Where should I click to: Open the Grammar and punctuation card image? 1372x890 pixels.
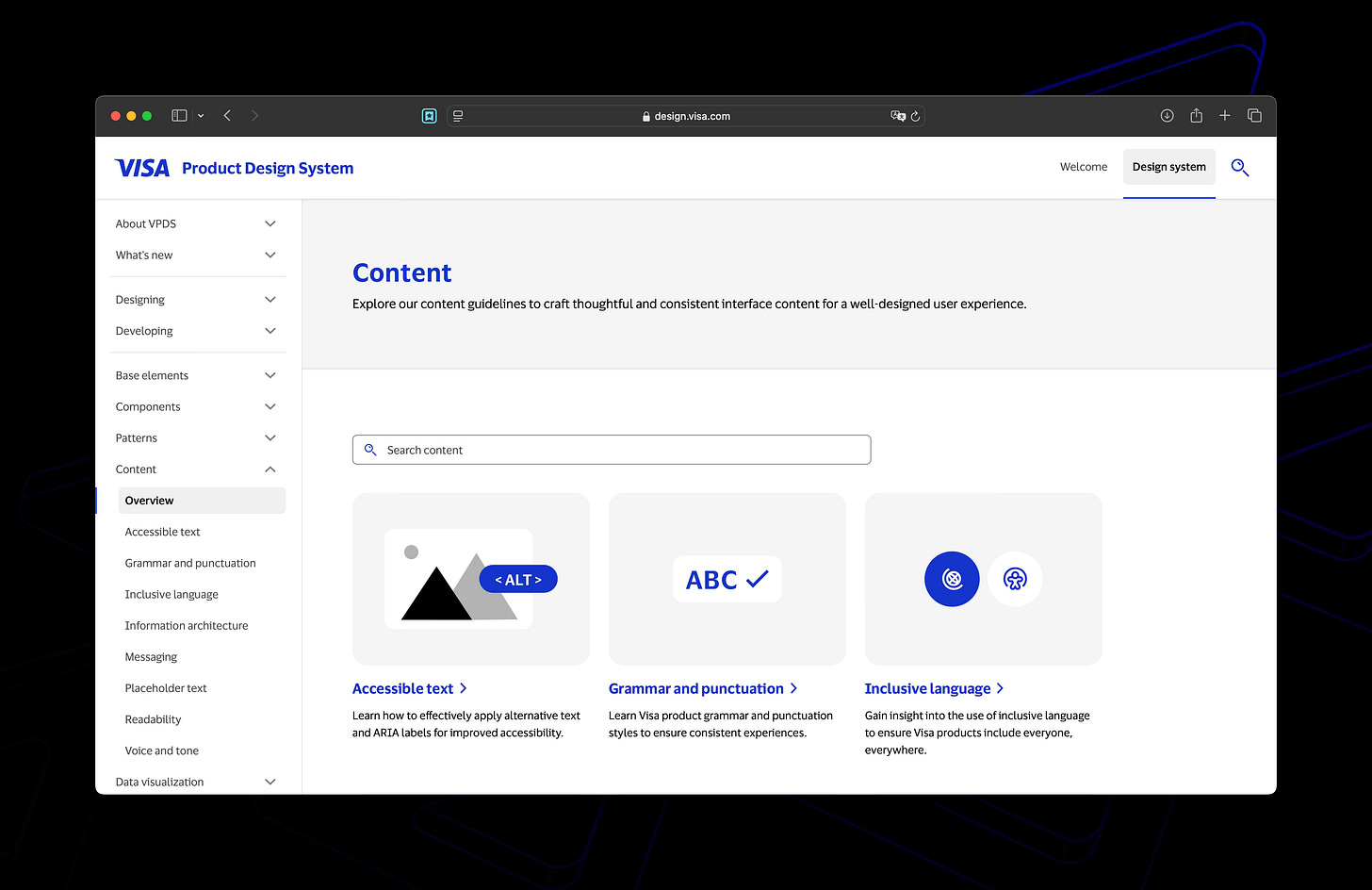(727, 579)
